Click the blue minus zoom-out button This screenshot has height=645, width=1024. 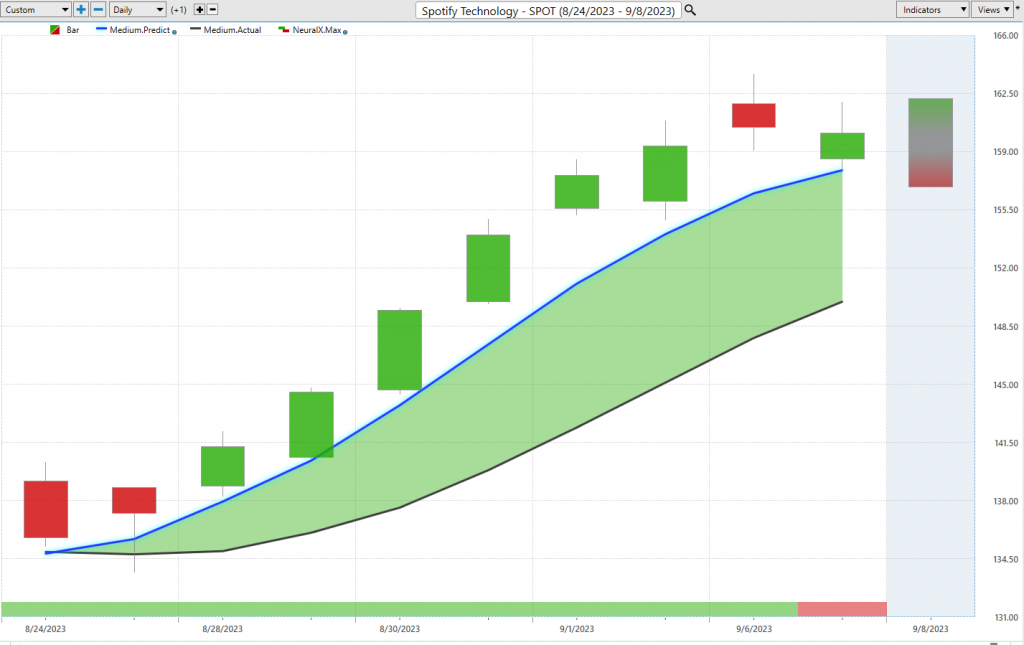click(98, 10)
